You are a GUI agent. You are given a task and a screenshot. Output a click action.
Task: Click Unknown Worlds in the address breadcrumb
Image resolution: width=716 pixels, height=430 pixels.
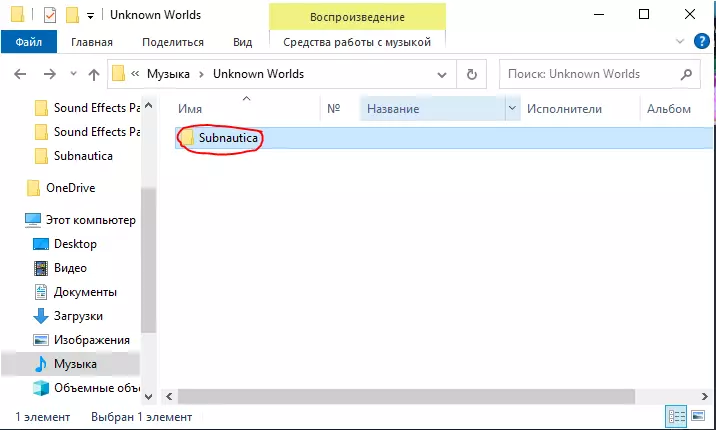(258, 74)
